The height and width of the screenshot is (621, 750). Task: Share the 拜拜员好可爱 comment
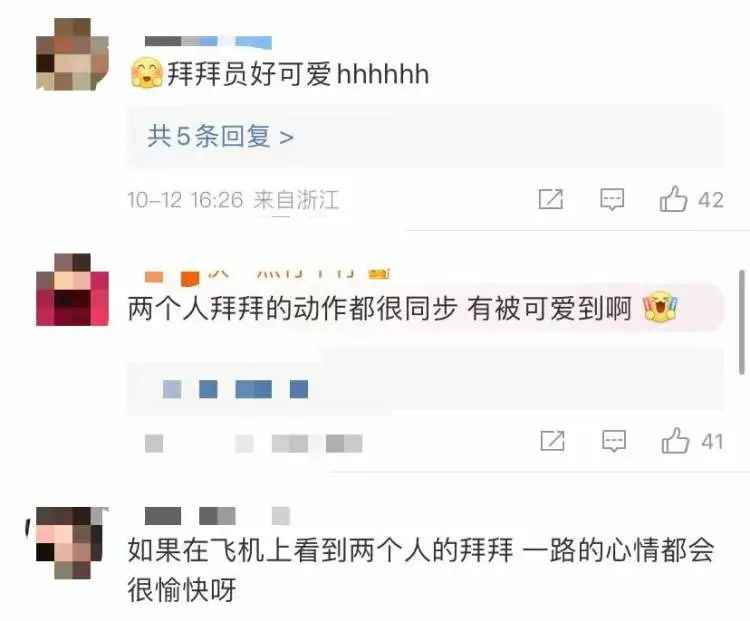click(x=551, y=199)
